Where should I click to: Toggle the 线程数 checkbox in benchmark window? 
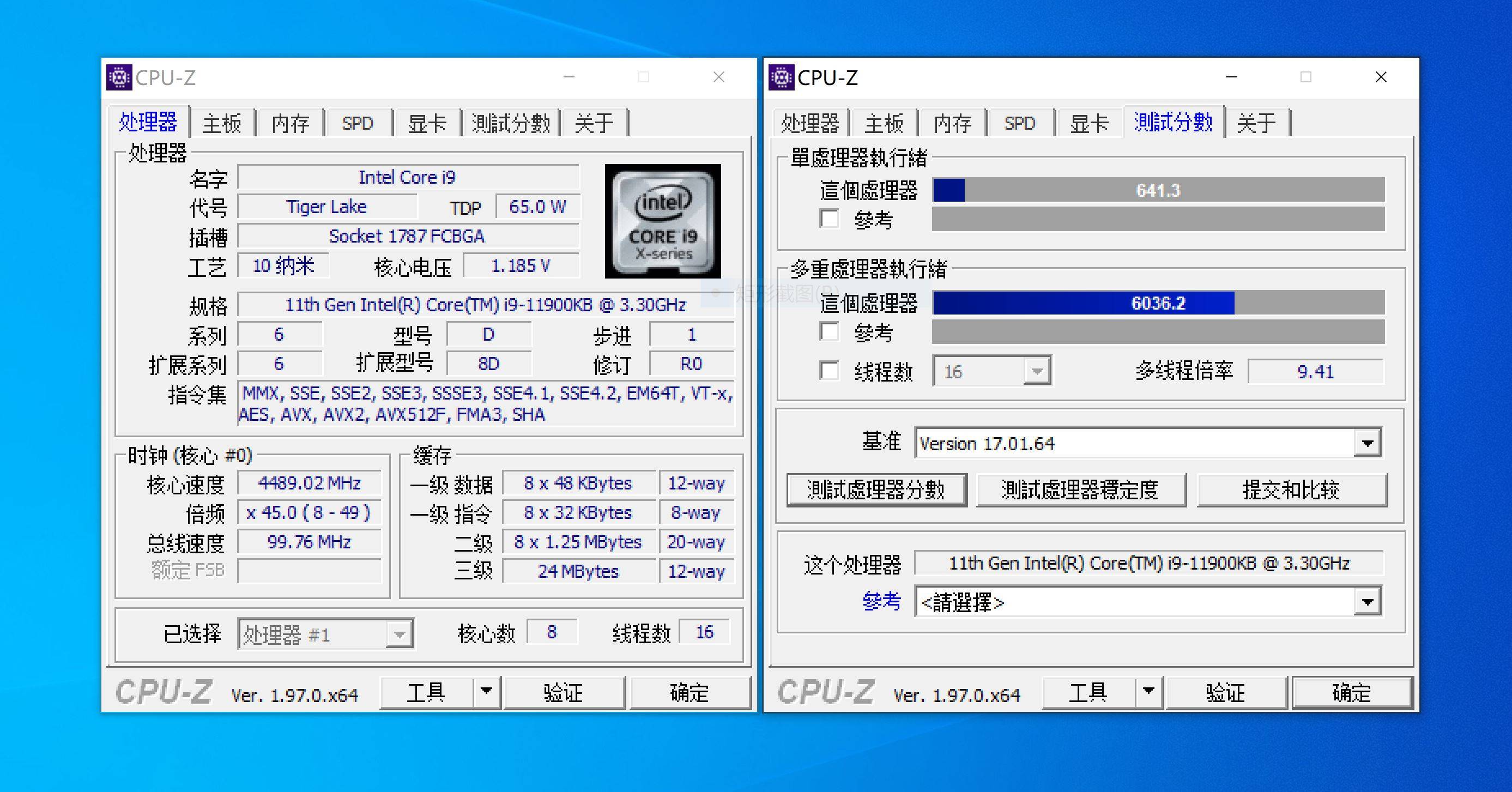[x=829, y=371]
